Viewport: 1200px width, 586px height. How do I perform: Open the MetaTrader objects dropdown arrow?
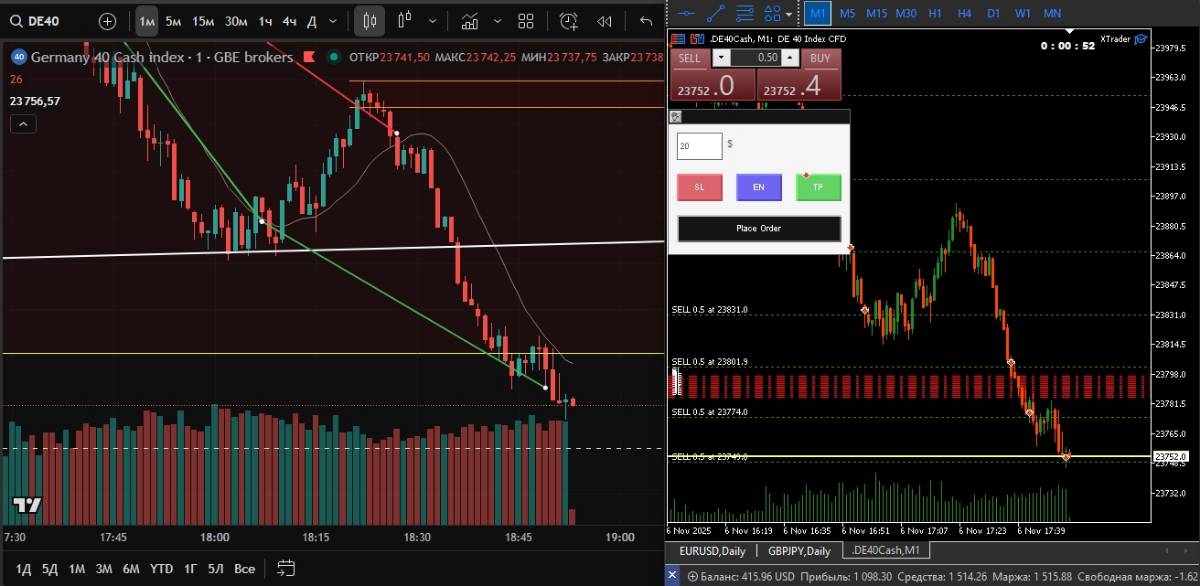coord(789,14)
